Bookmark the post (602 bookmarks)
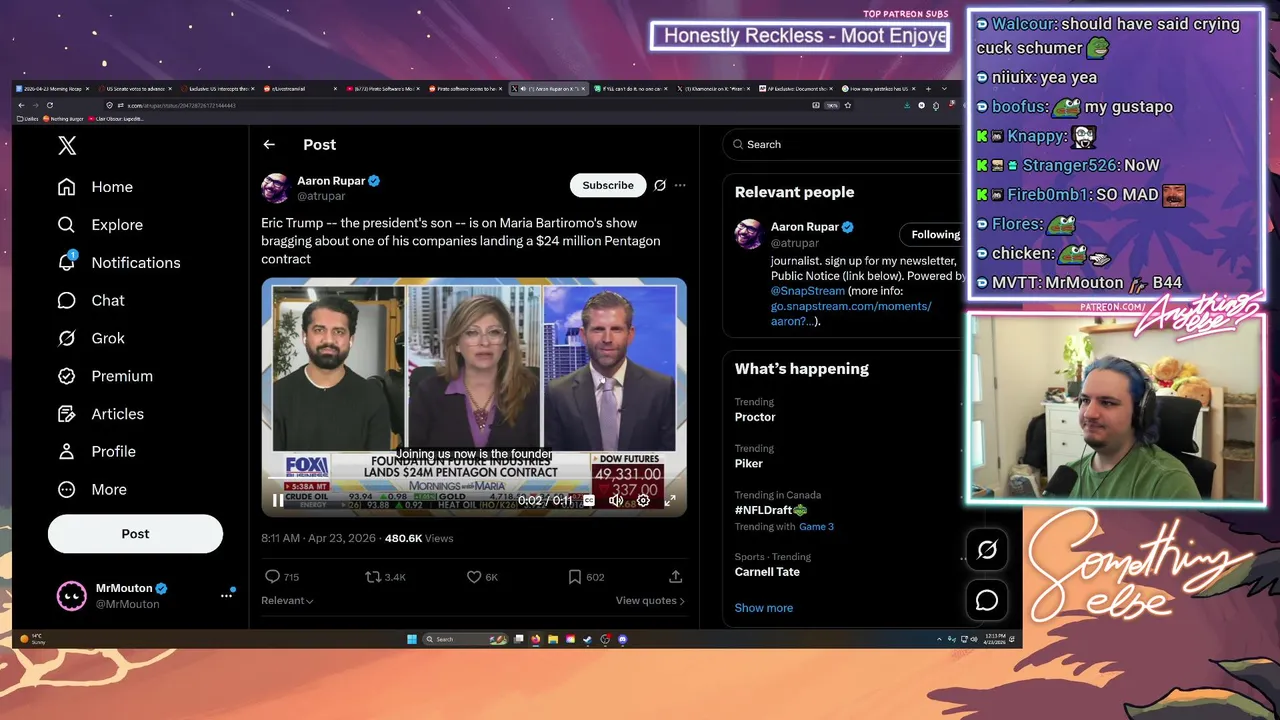This screenshot has height=720, width=1280. [586, 577]
